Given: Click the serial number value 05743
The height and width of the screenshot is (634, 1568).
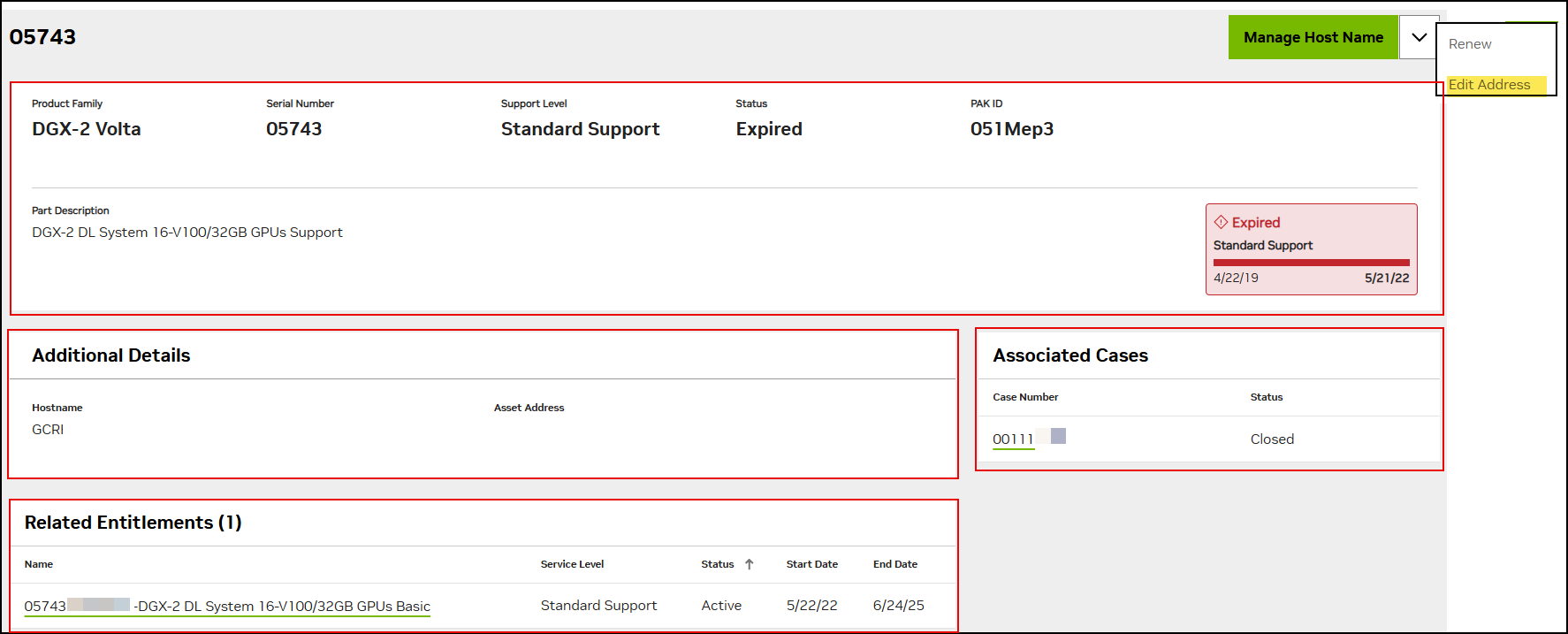Looking at the screenshot, I should pos(293,129).
